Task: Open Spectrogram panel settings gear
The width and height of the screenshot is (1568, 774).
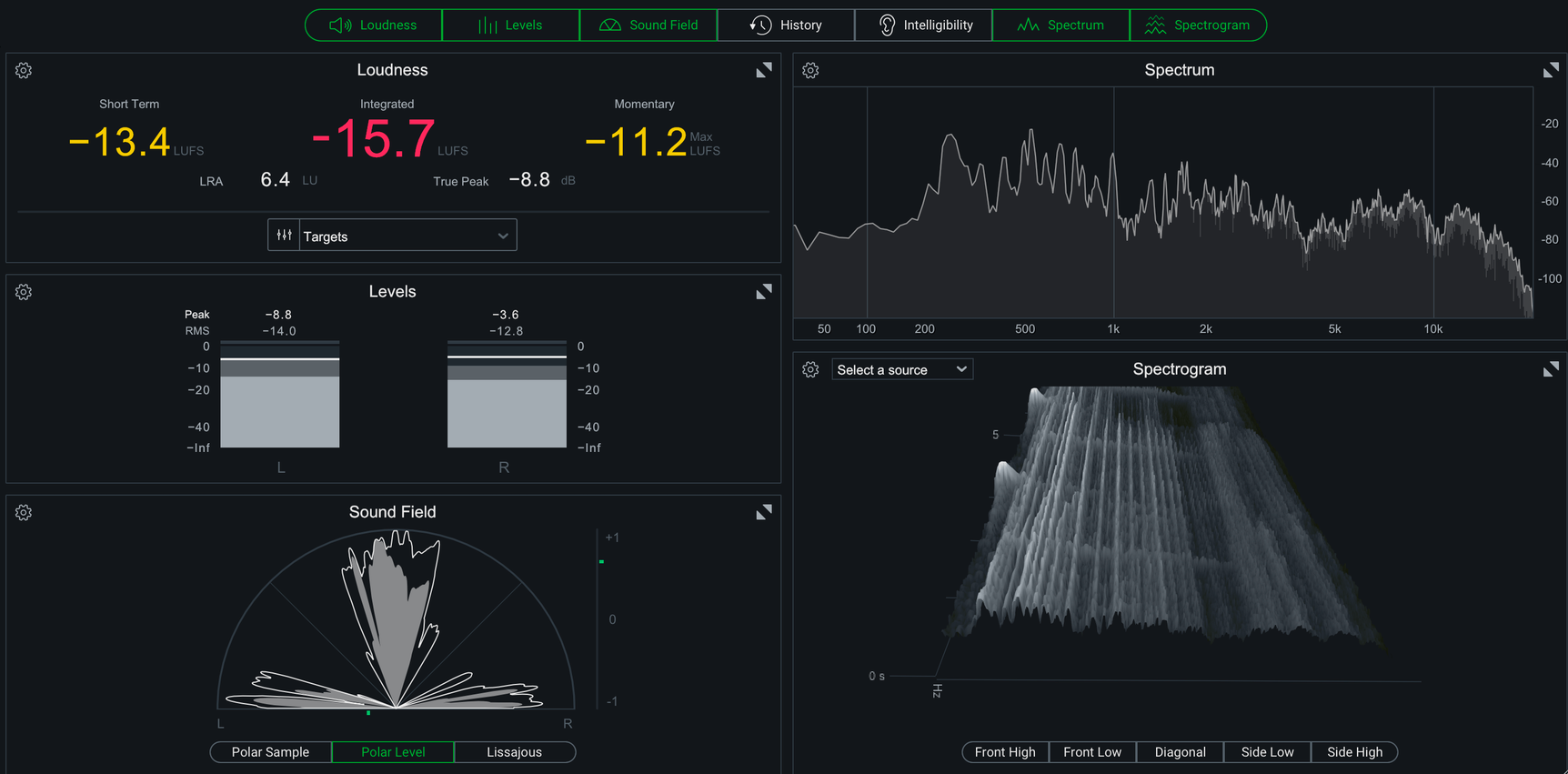Action: pyautogui.click(x=810, y=369)
